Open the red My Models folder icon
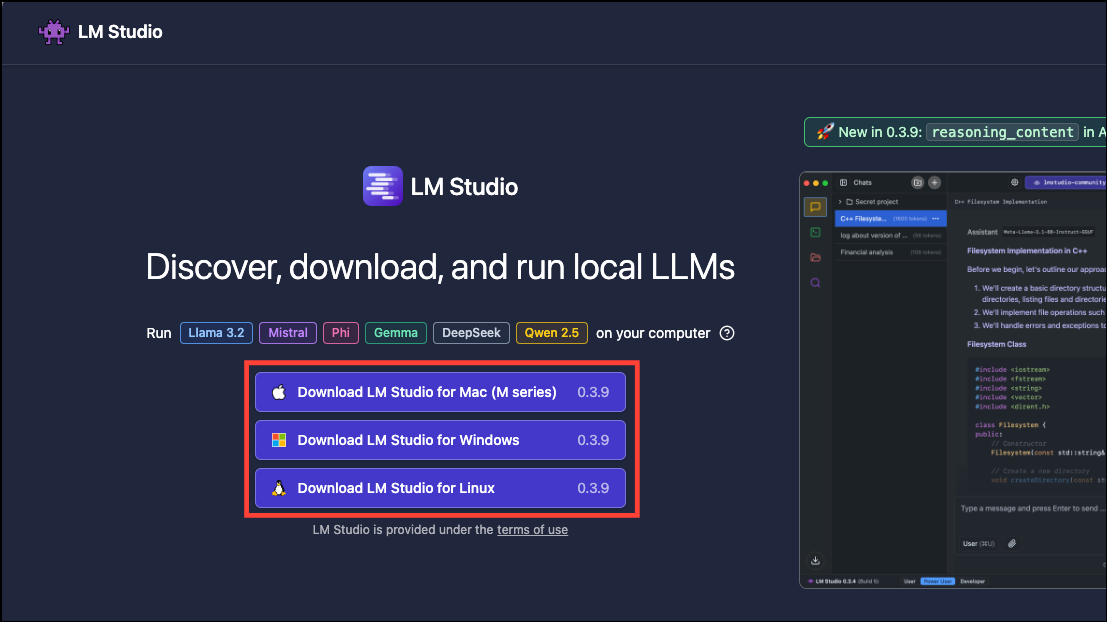The width and height of the screenshot is (1107, 622). (x=815, y=258)
